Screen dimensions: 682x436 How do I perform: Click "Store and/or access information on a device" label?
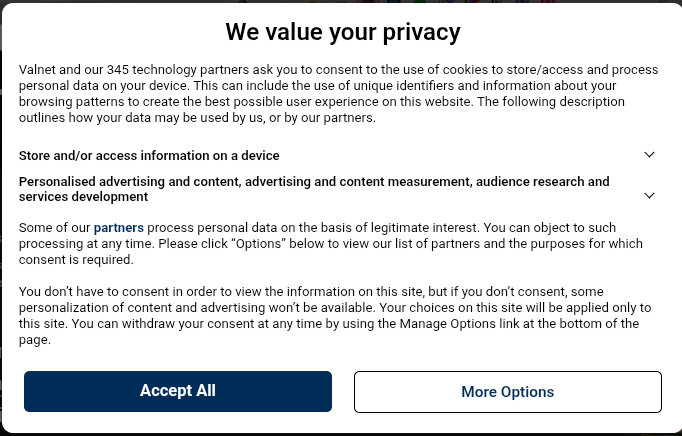(x=149, y=156)
